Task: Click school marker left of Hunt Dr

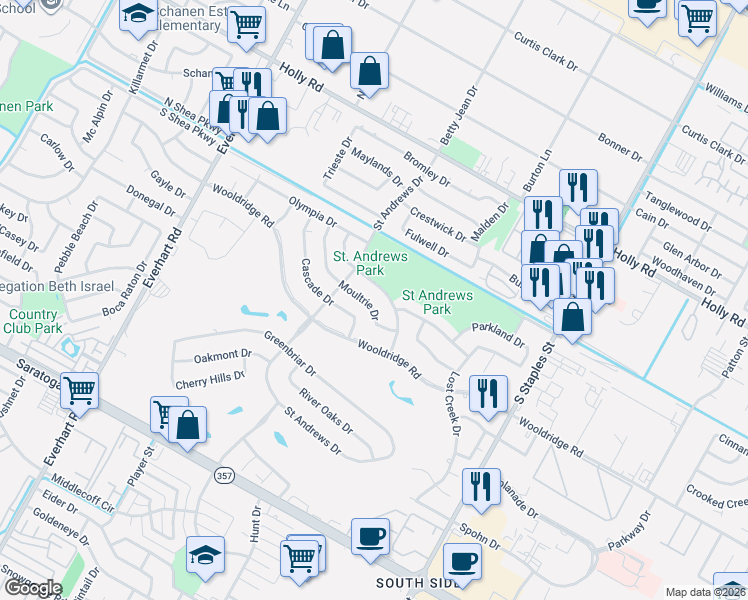Action: point(205,557)
